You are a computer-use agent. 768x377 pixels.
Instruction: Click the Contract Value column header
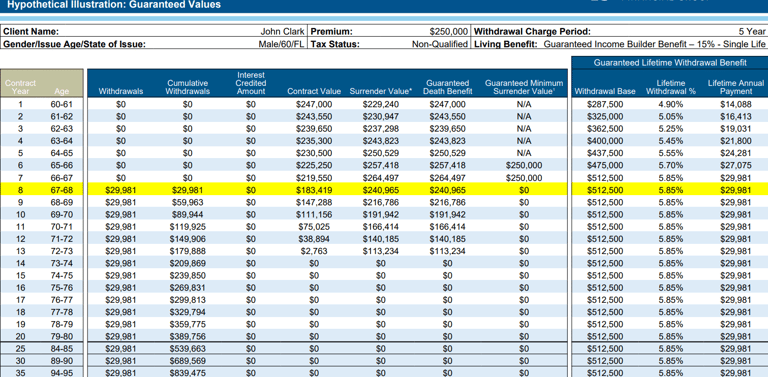click(x=314, y=92)
